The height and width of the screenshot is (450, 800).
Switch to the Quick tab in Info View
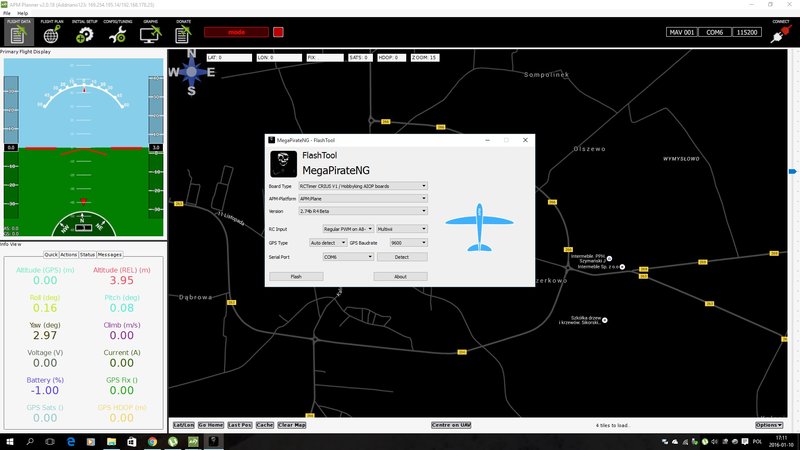coord(51,255)
